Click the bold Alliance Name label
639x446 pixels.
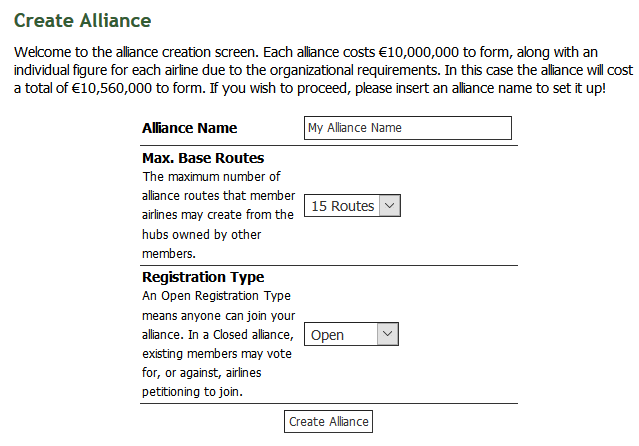(190, 128)
